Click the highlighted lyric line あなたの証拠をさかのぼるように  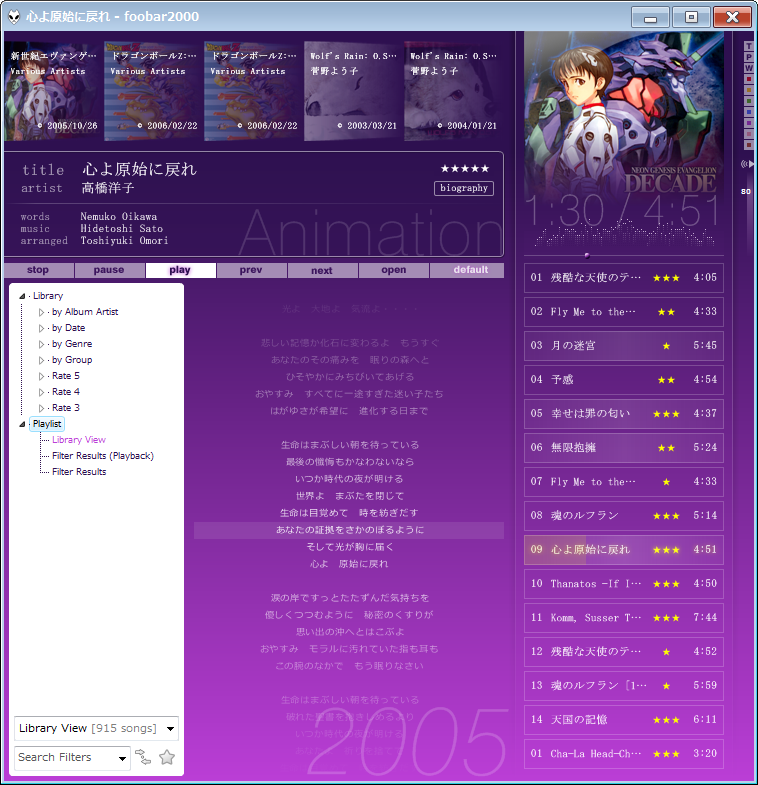coord(349,530)
